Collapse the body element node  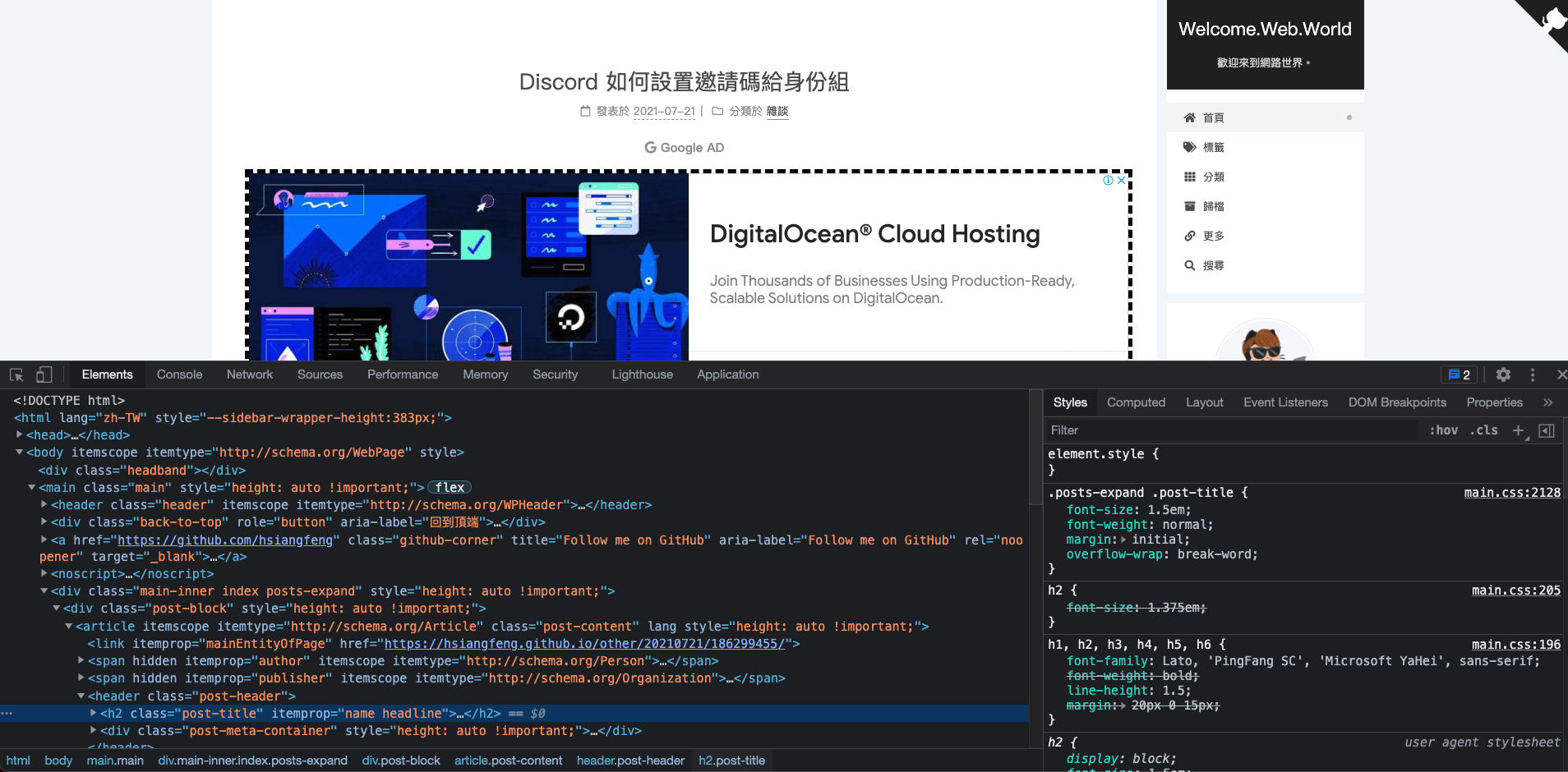click(20, 453)
